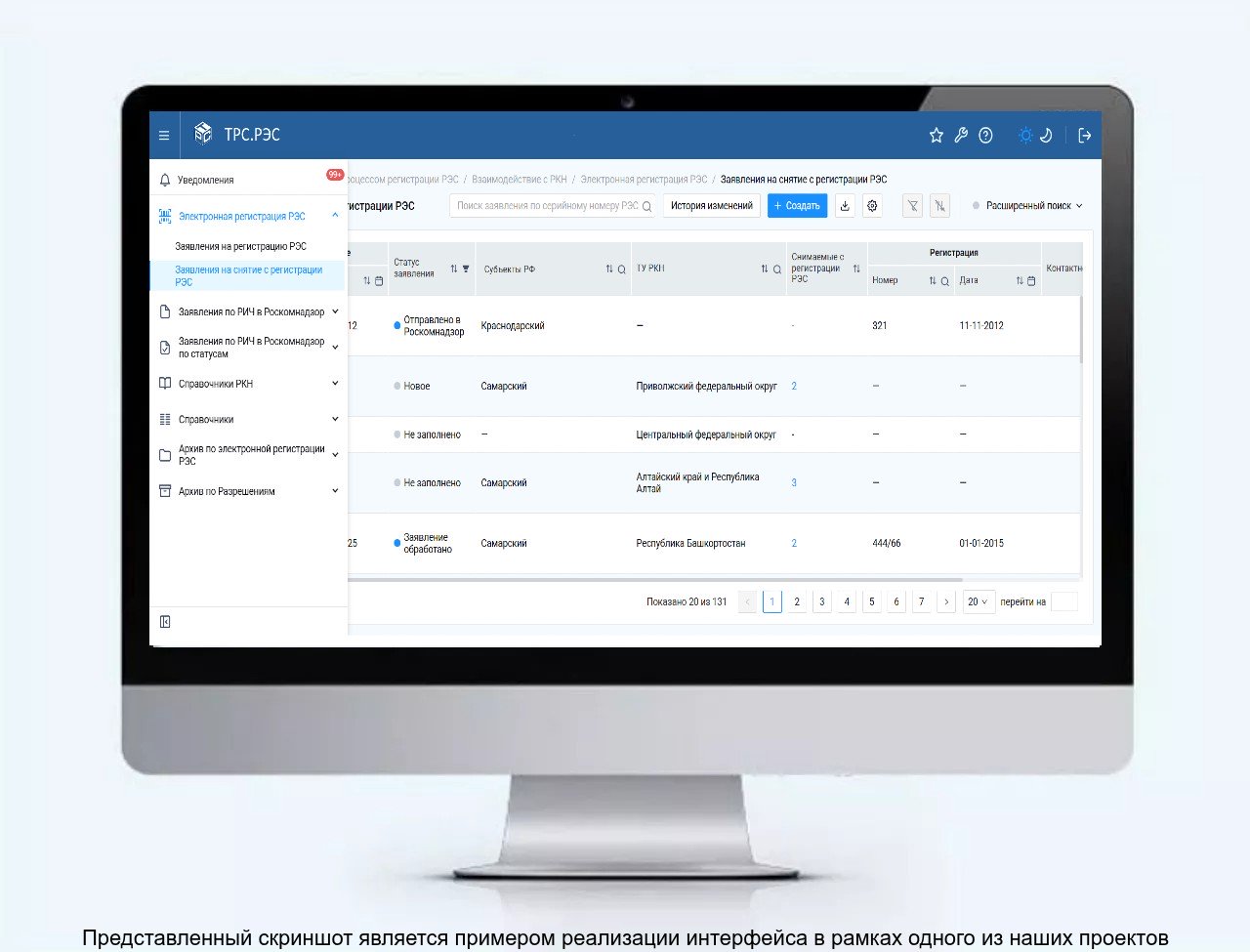Click the serial number search field

click(547, 206)
